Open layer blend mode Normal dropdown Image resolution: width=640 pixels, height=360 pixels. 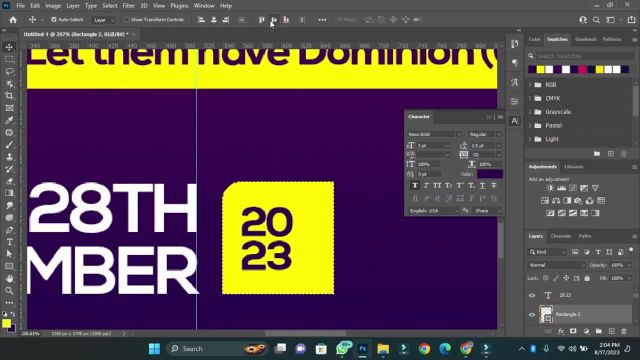(556, 265)
